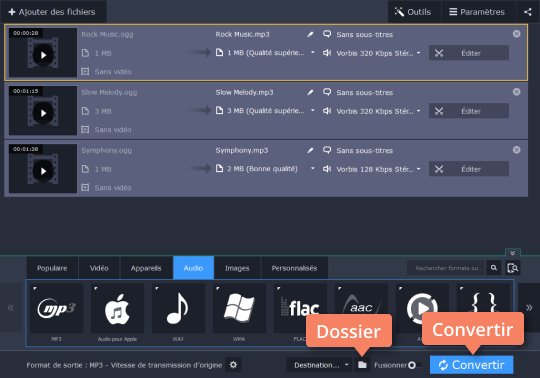
Task: Remove Slow Melody file from list
Action: (517, 92)
